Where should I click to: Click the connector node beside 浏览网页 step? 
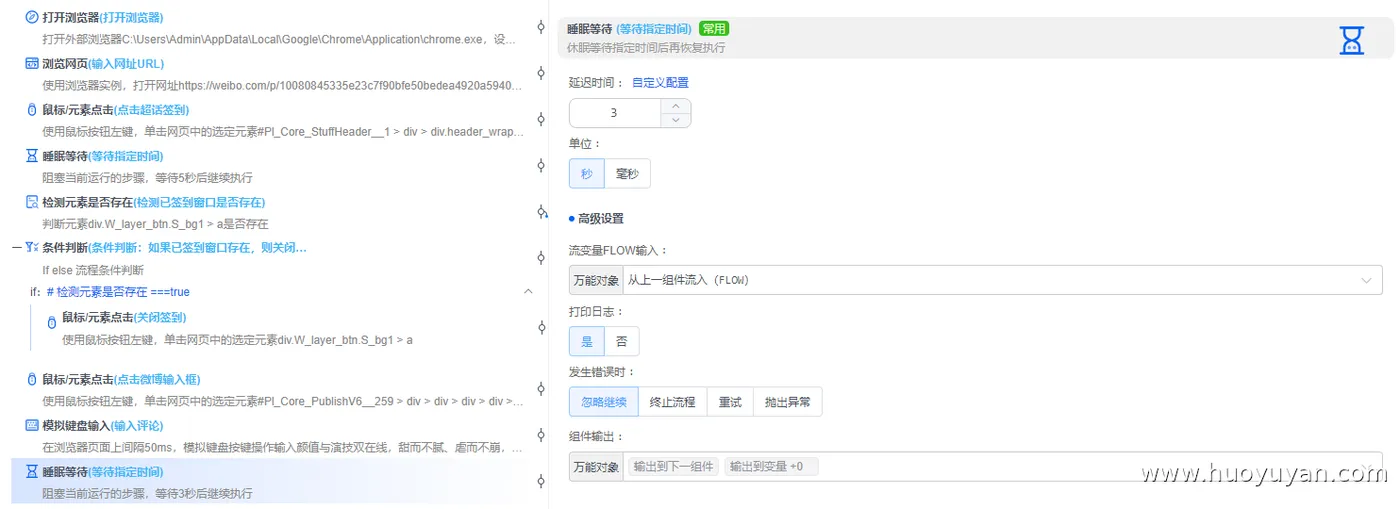coord(541,73)
